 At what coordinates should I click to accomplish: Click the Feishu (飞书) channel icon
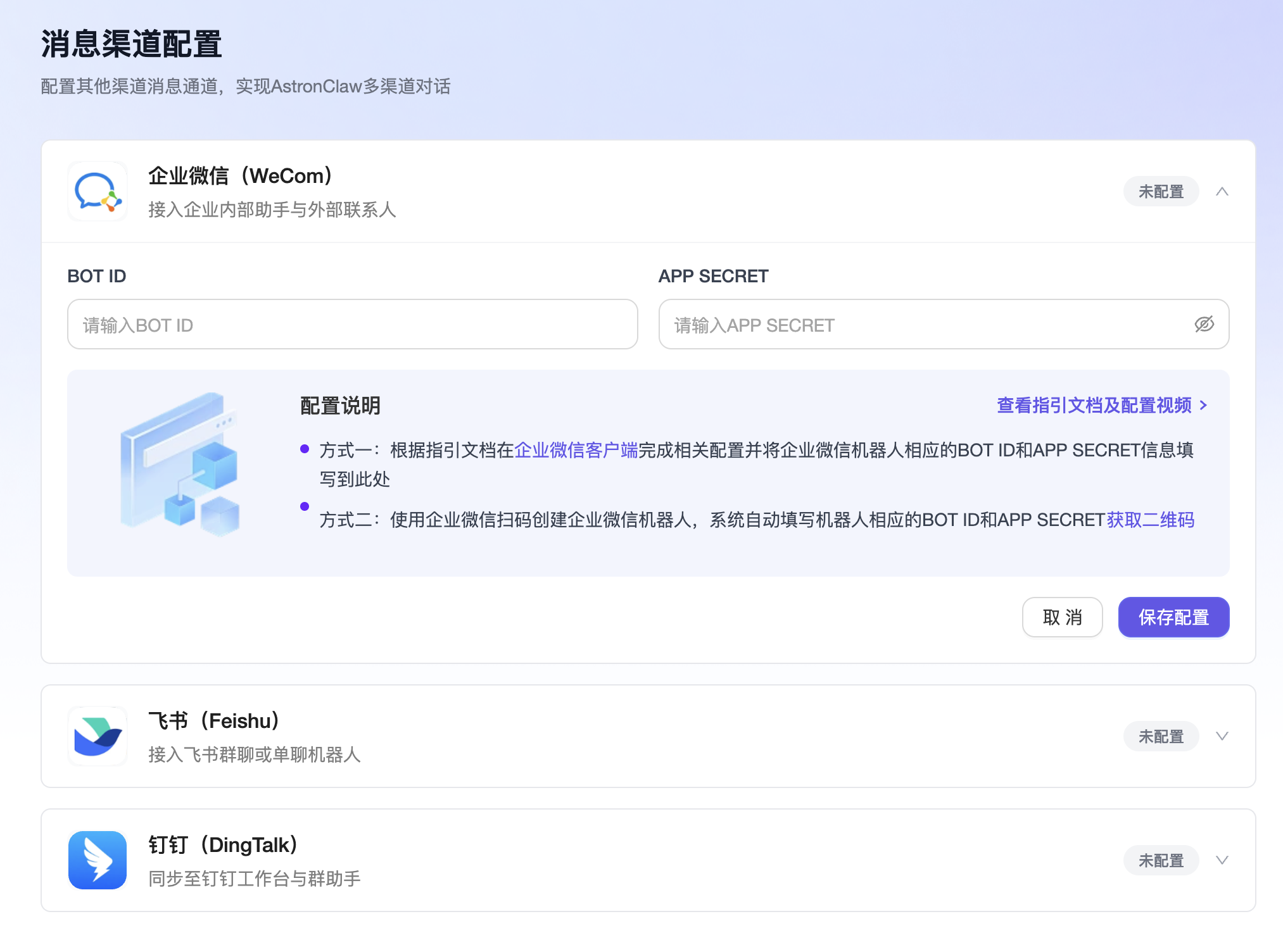tap(97, 736)
